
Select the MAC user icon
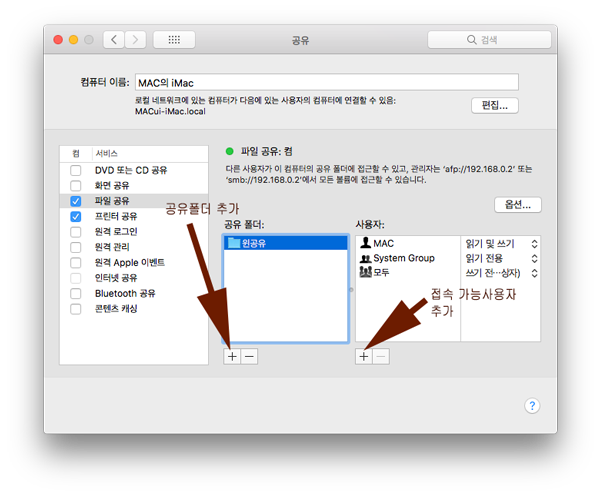pyautogui.click(x=365, y=243)
